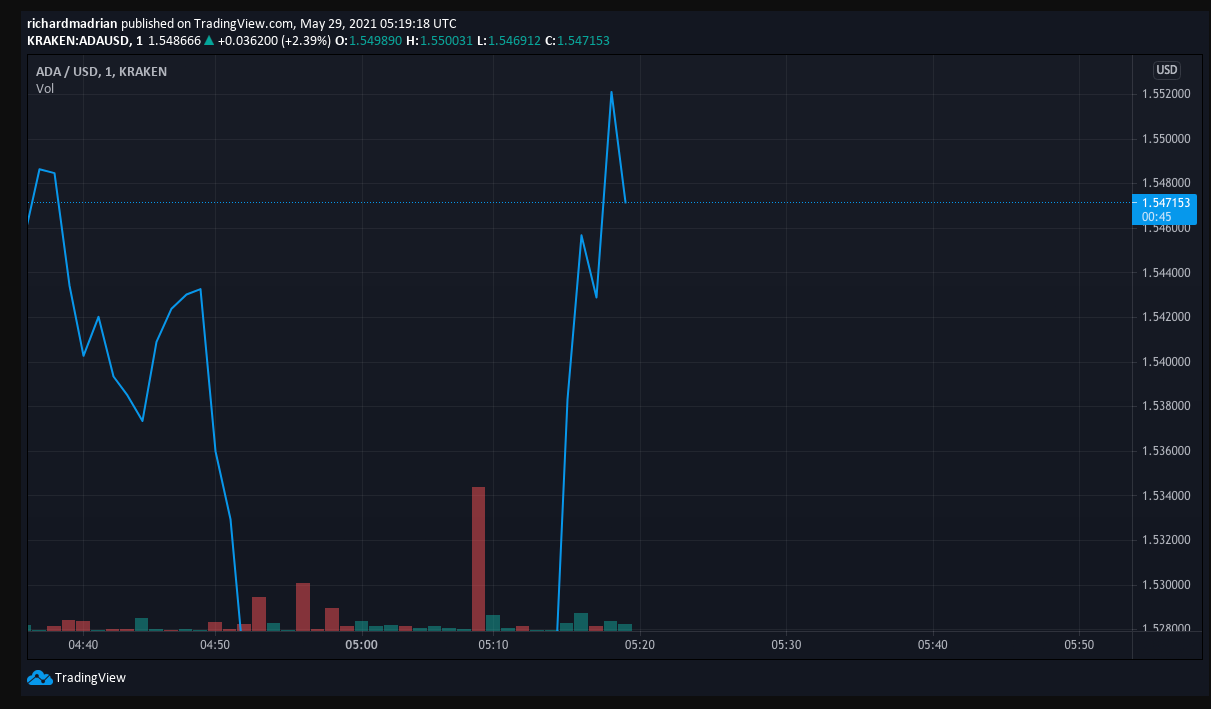
Task: Click the TradingView cloud logo icon
Action: point(39,678)
